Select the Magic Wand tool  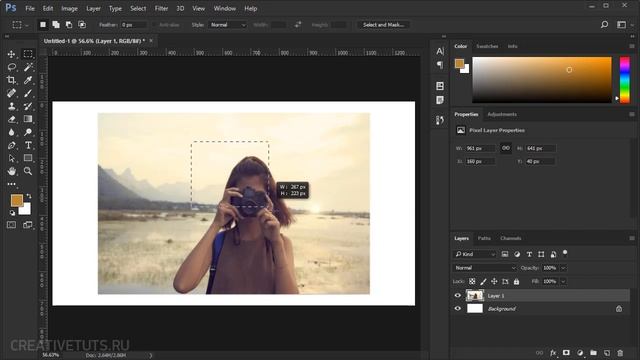point(28,67)
